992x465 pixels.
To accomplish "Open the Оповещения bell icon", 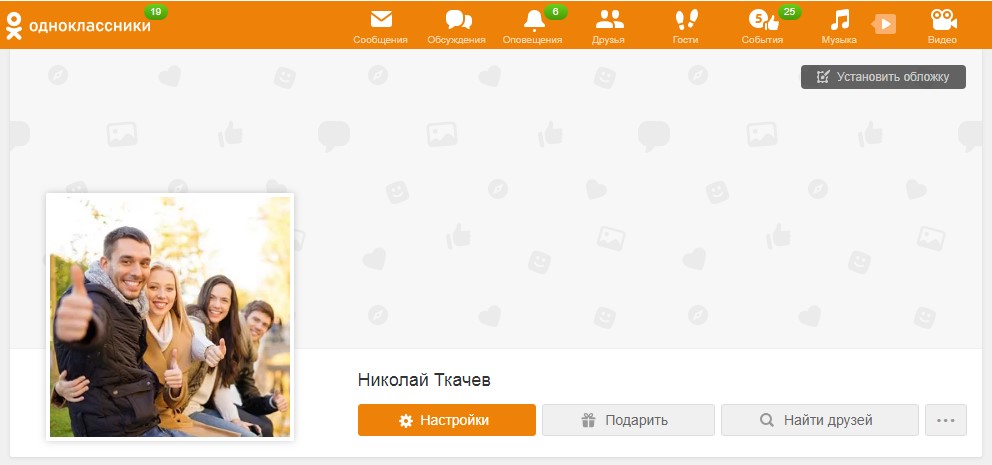I will [x=534, y=21].
